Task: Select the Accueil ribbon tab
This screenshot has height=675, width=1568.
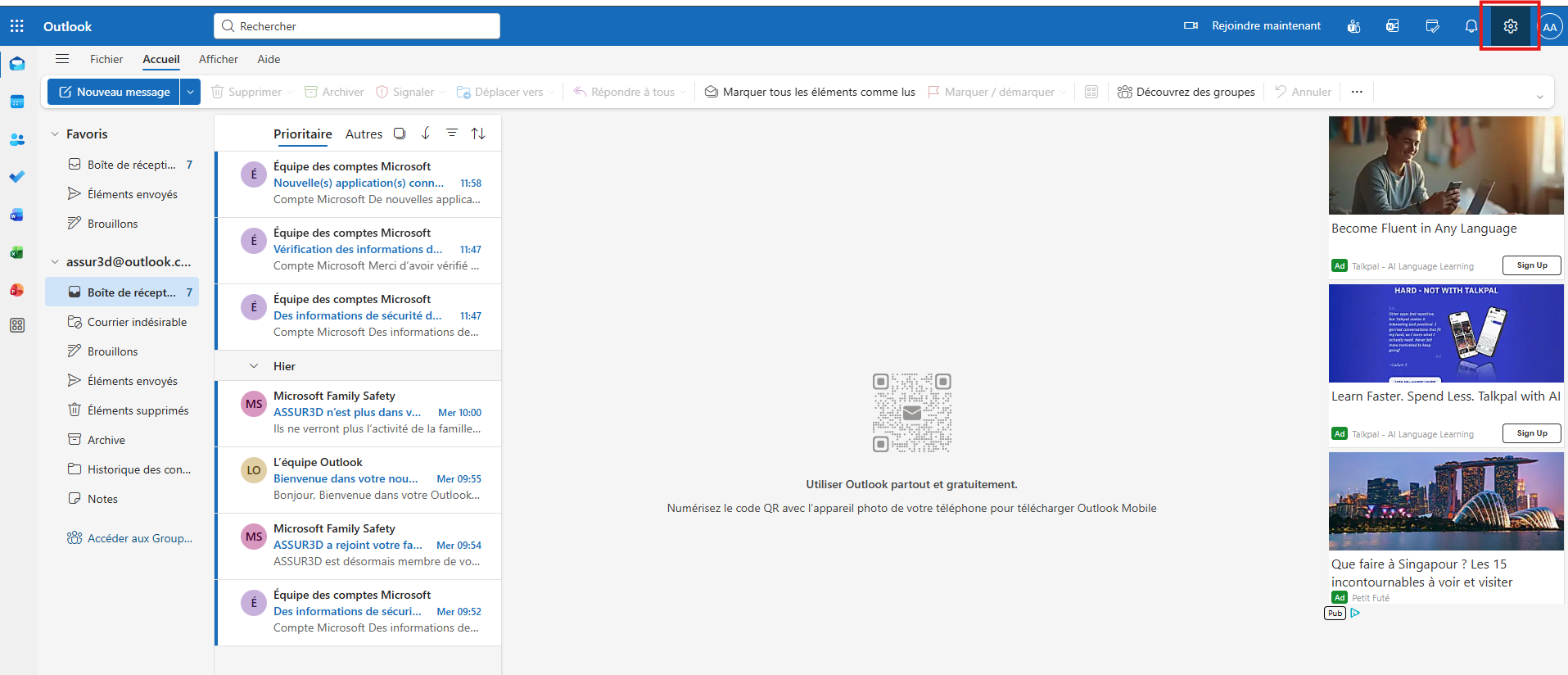Action: point(161,59)
